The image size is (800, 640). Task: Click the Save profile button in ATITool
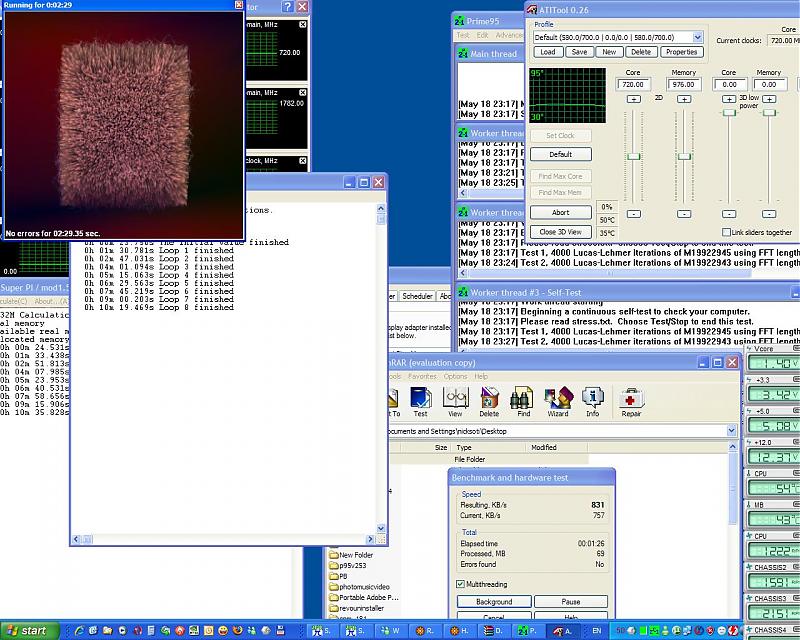click(x=579, y=52)
